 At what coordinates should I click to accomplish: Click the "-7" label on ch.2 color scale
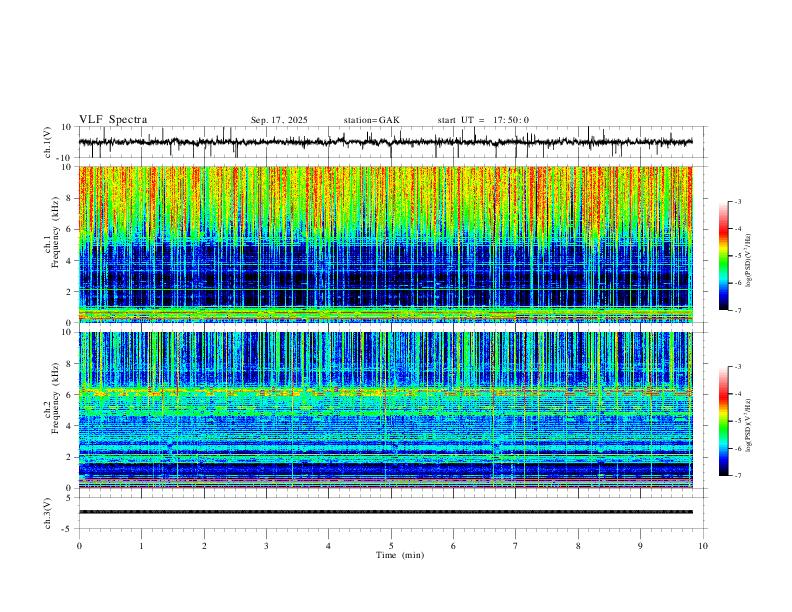click(738, 475)
